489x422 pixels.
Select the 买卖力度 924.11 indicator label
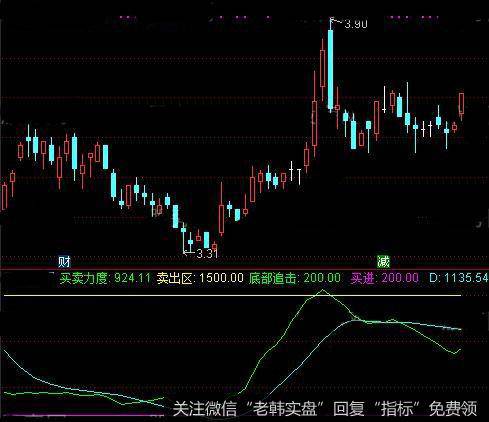pos(105,278)
